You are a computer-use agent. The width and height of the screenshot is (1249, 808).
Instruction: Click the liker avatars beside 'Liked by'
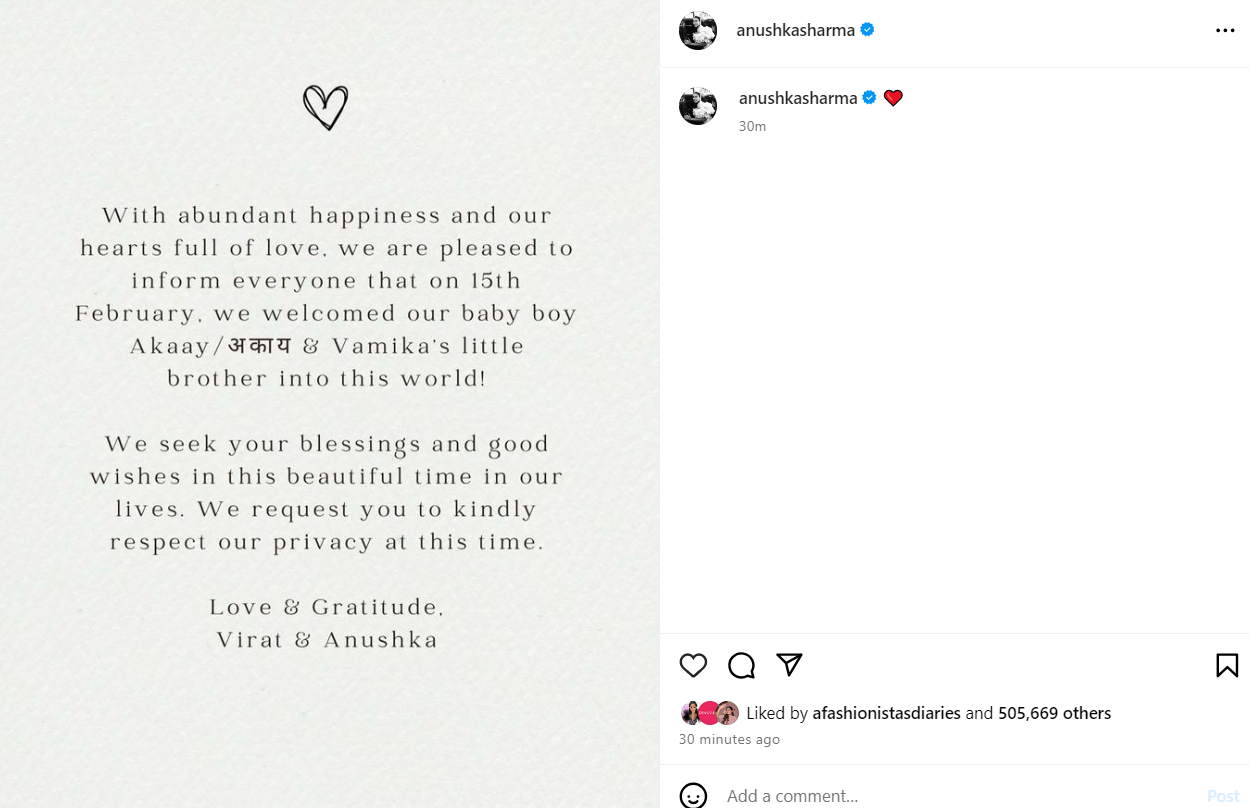coord(709,713)
